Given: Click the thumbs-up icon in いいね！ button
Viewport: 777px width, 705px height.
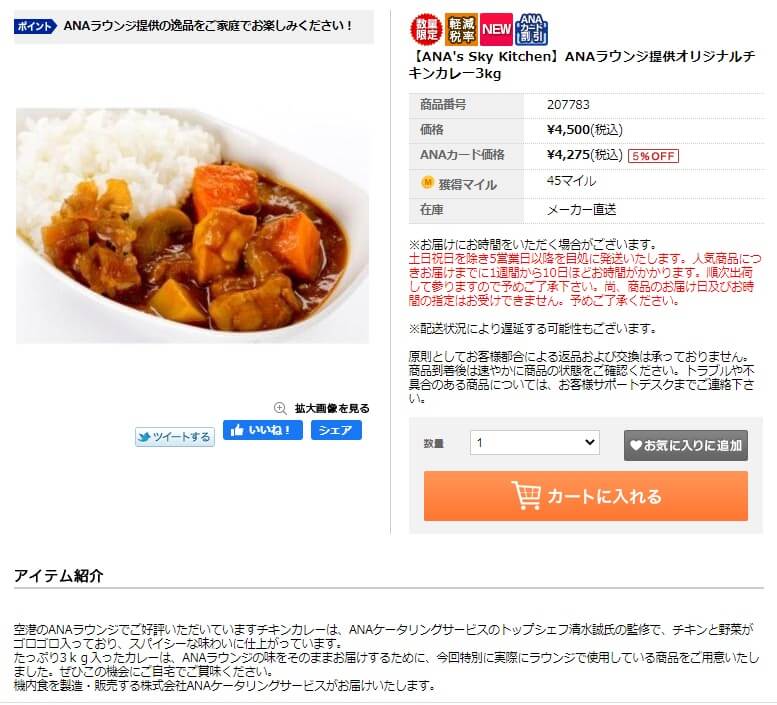Looking at the screenshot, I should coord(237,430).
